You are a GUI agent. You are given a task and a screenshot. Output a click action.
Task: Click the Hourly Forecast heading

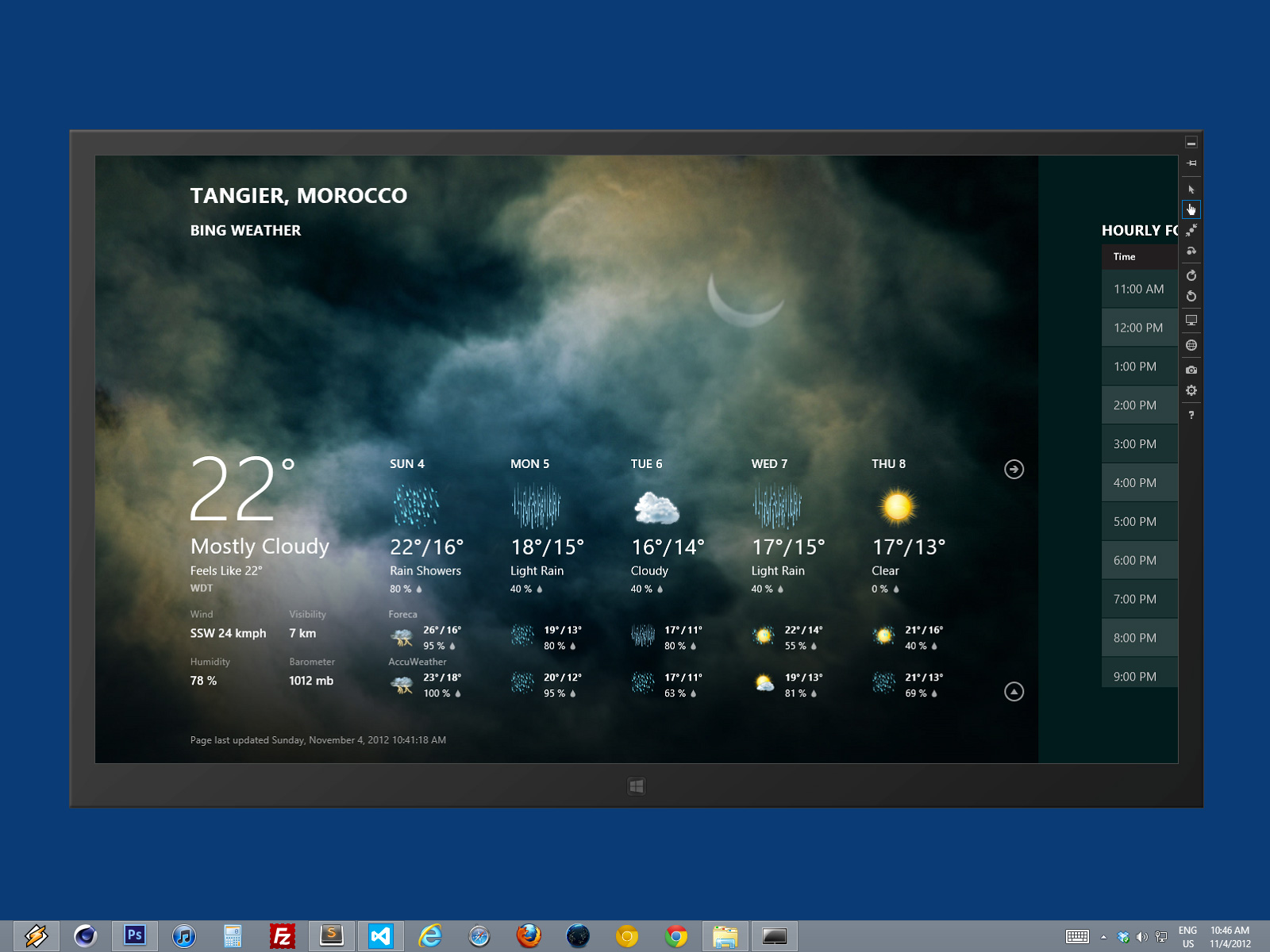[x=1140, y=230]
